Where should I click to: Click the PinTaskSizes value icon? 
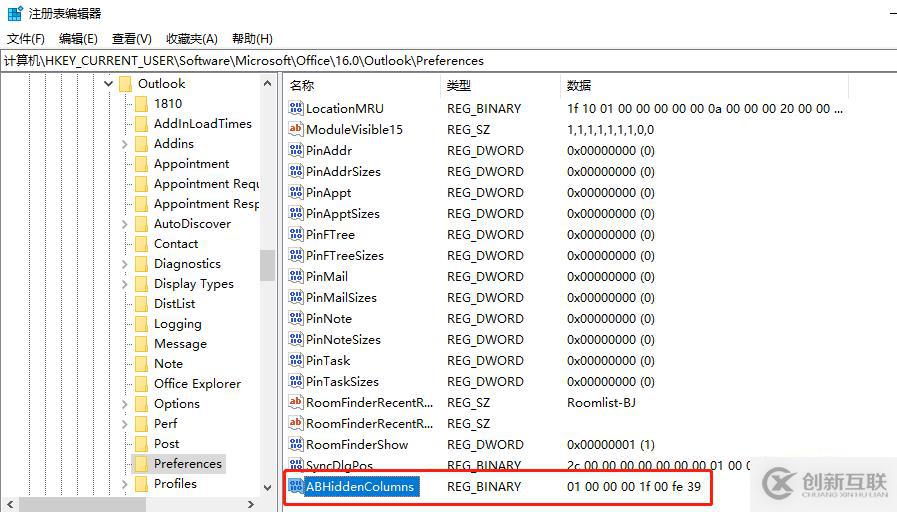click(296, 381)
